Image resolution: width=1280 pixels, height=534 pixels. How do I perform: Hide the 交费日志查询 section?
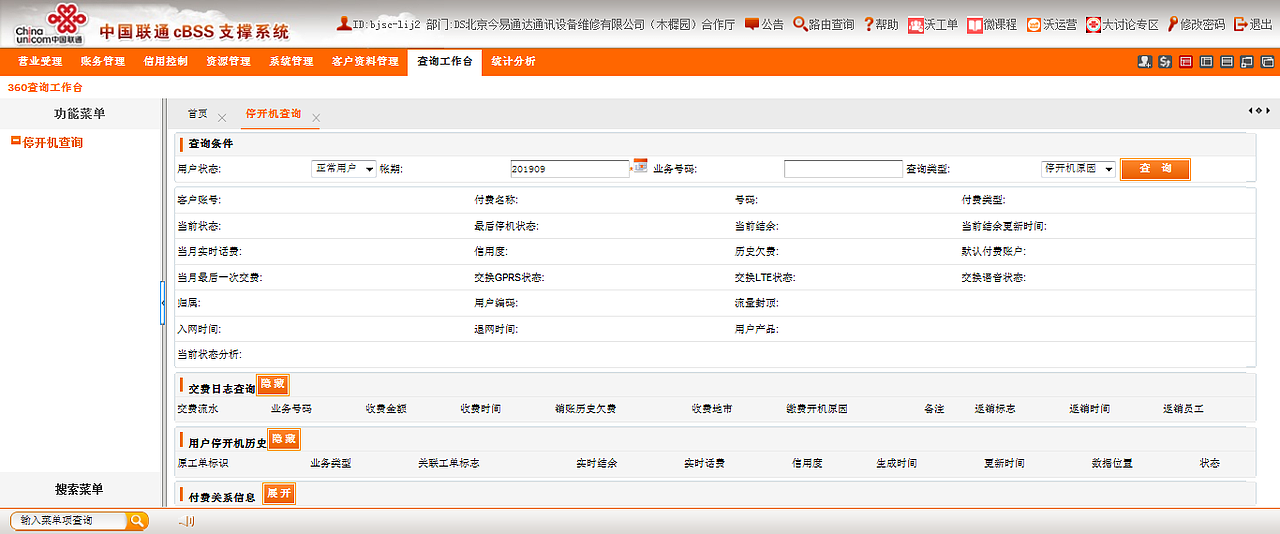click(273, 384)
